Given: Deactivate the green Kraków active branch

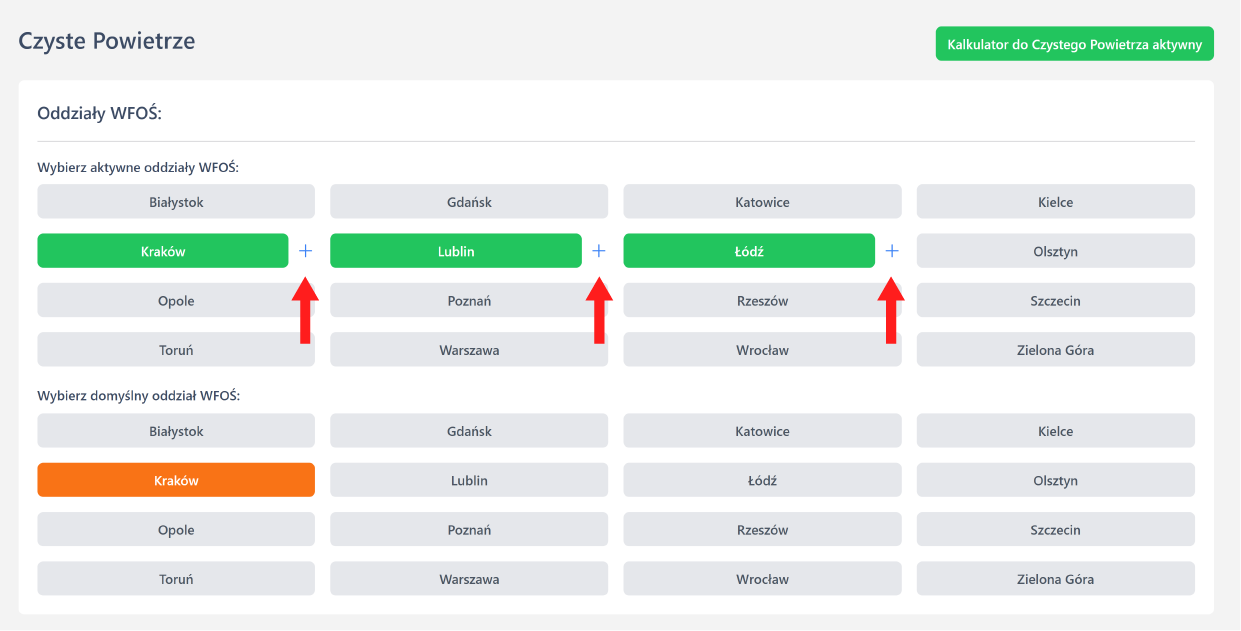Looking at the screenshot, I should (163, 251).
